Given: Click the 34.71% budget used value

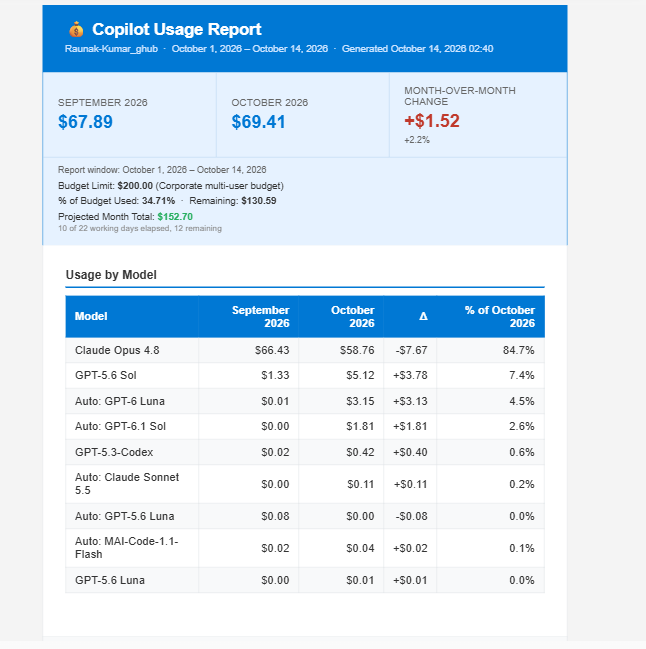Looking at the screenshot, I should click(158, 201).
